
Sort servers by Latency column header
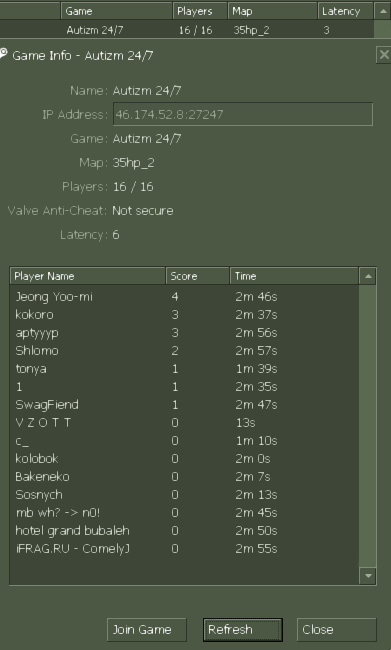(x=345, y=11)
